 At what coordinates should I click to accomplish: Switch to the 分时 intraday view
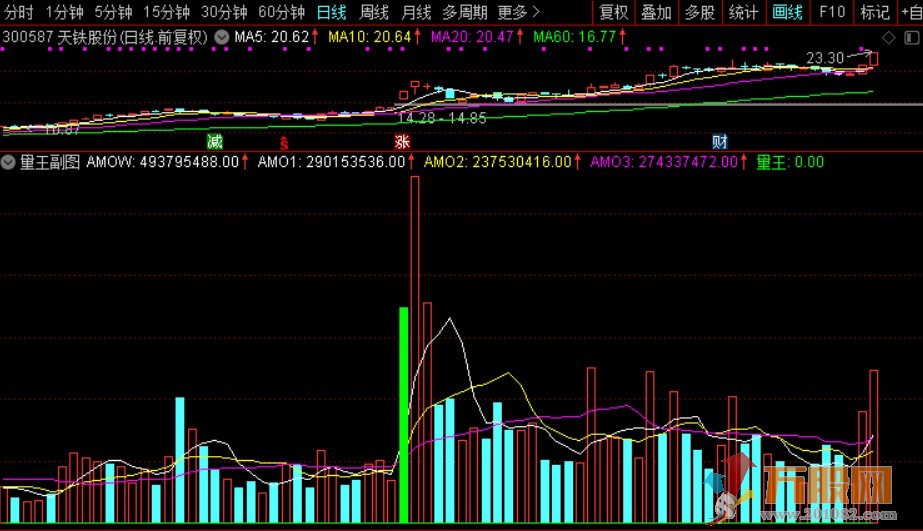(x=19, y=12)
